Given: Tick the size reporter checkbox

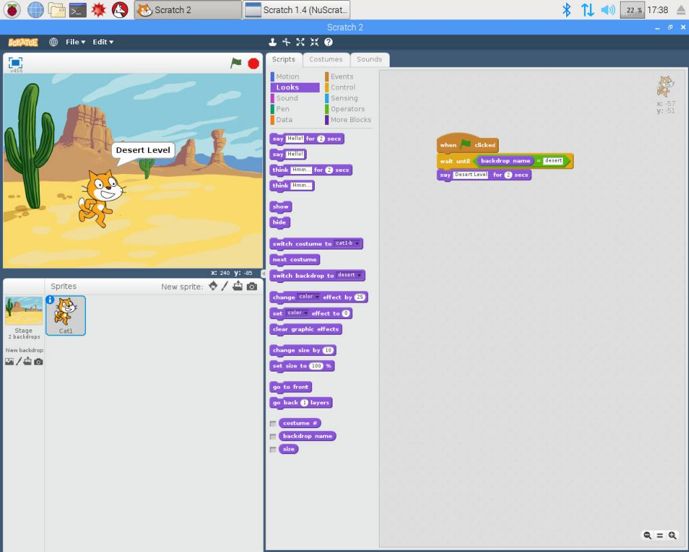Looking at the screenshot, I should tap(273, 449).
